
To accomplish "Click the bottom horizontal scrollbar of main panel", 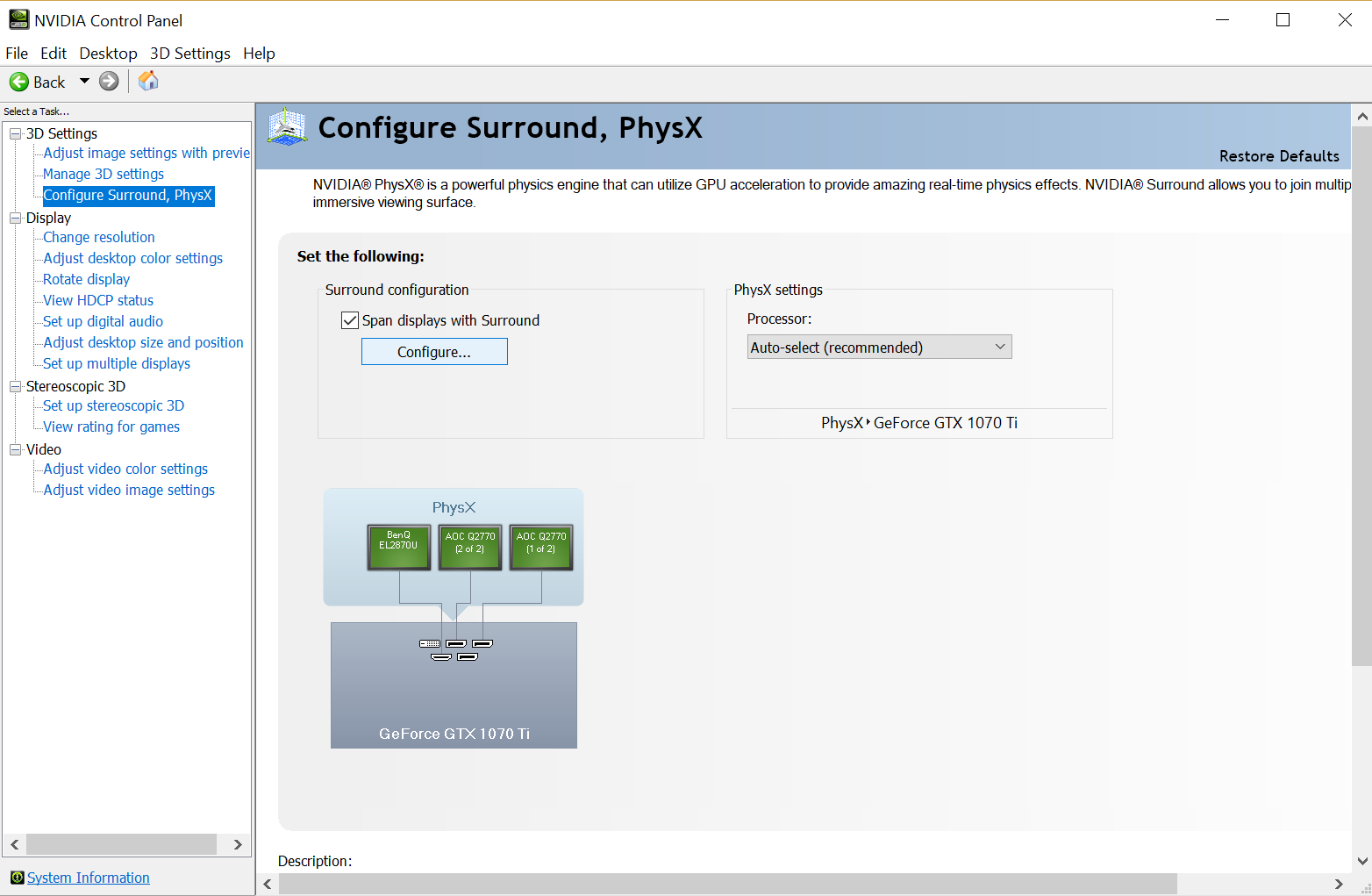I will point(727,884).
